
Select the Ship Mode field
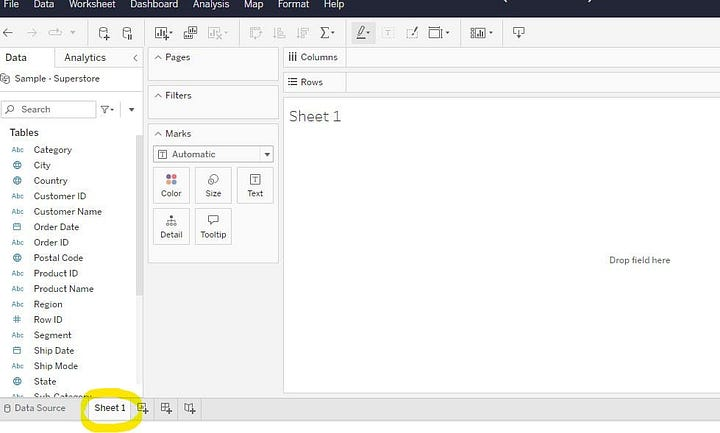56,366
